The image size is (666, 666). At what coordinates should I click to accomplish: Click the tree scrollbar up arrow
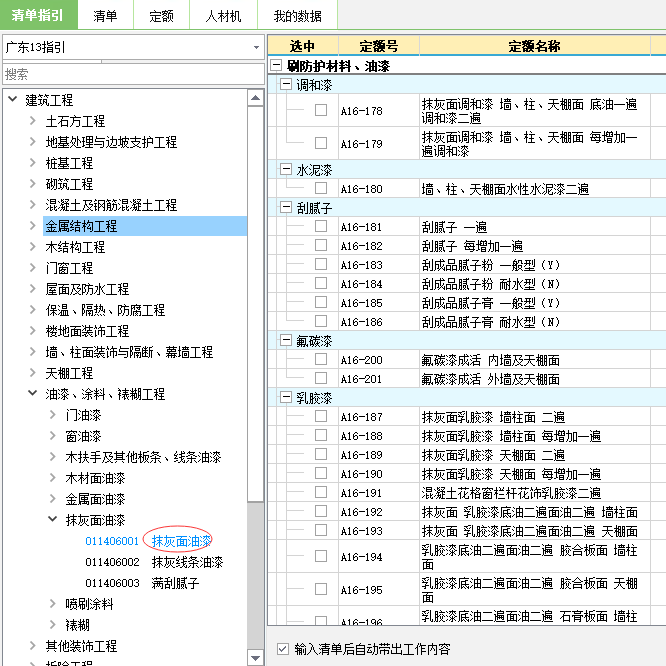(256, 98)
